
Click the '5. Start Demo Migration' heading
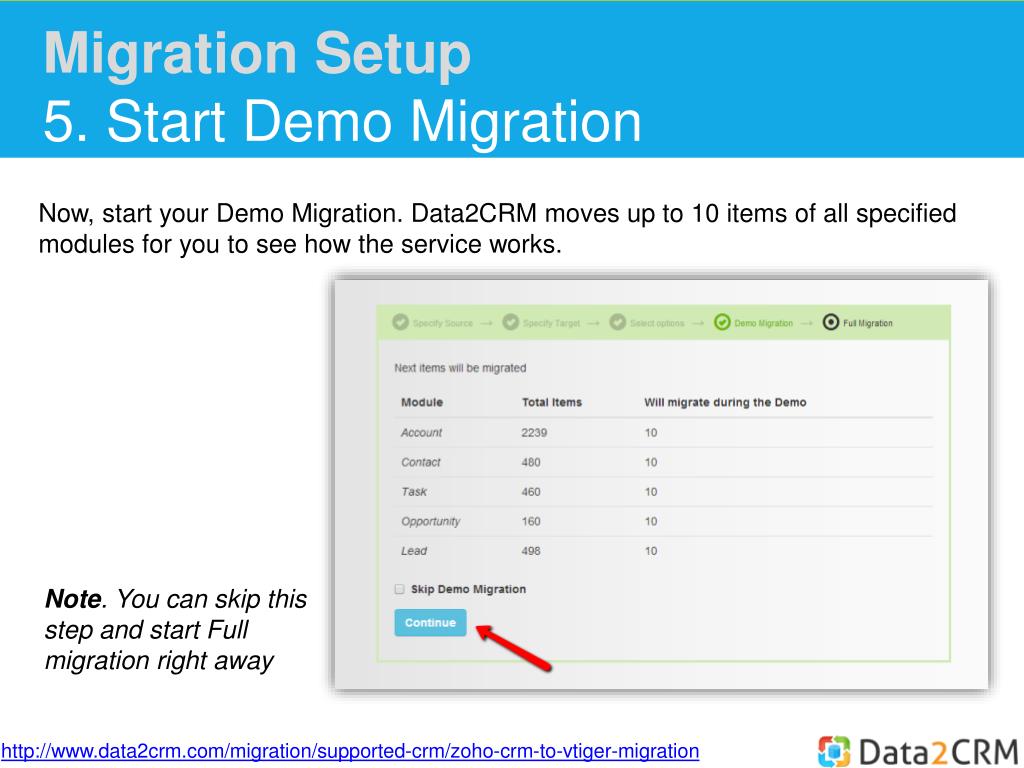[342, 121]
